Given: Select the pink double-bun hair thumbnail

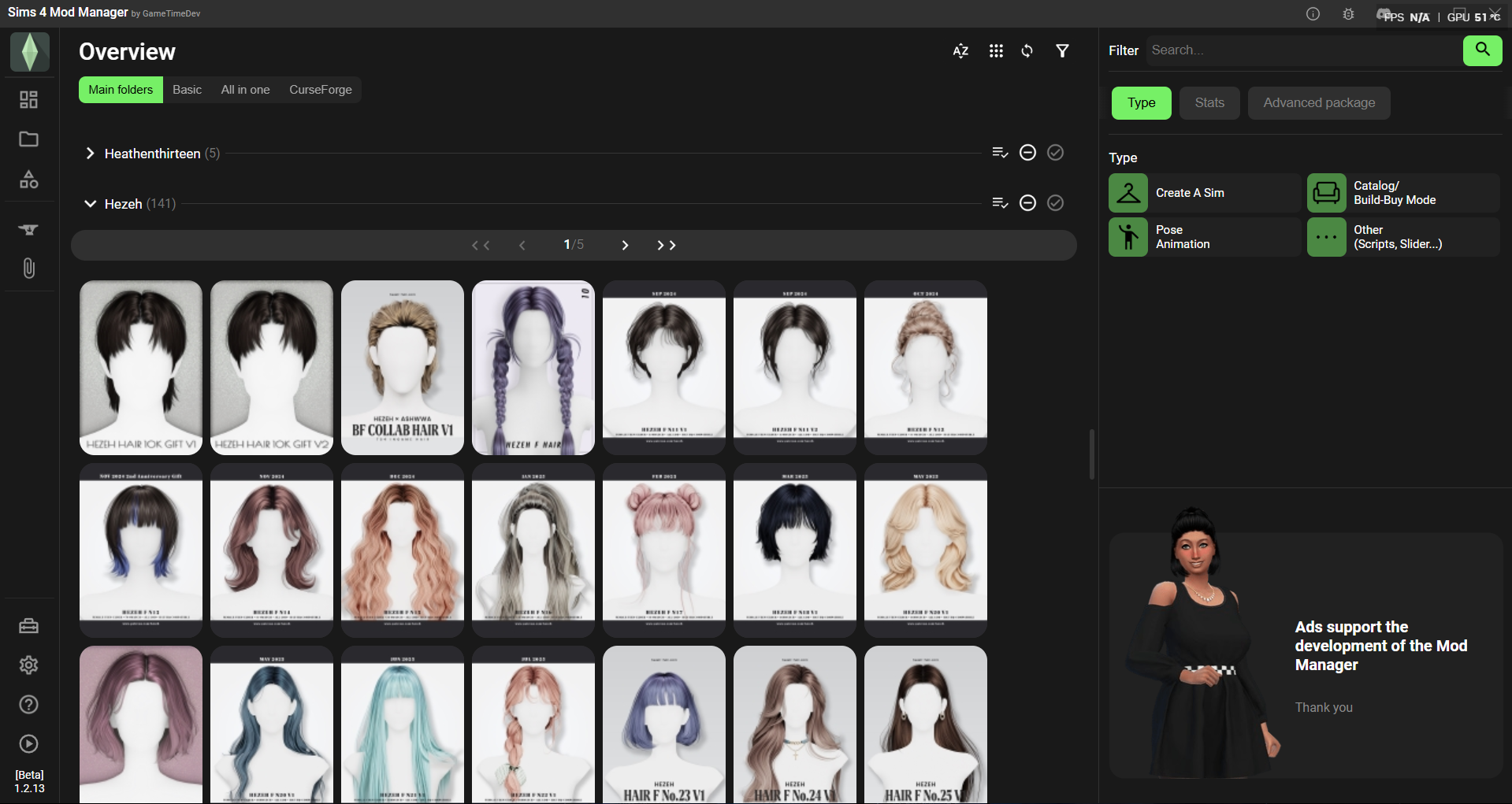Looking at the screenshot, I should pyautogui.click(x=664, y=550).
